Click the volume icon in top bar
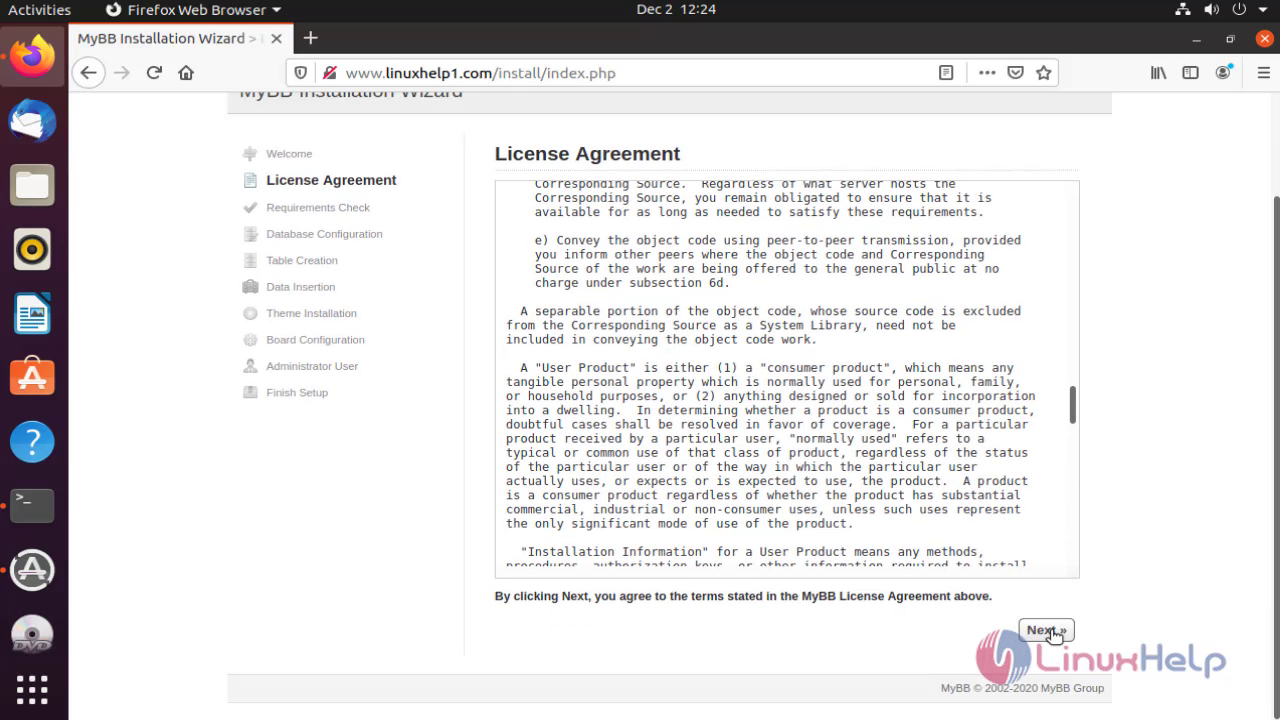1280x720 pixels. [x=1212, y=10]
